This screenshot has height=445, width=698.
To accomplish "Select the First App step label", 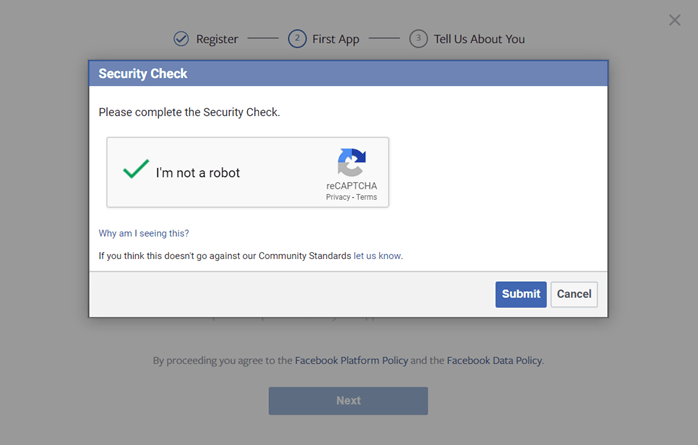I will point(336,39).
